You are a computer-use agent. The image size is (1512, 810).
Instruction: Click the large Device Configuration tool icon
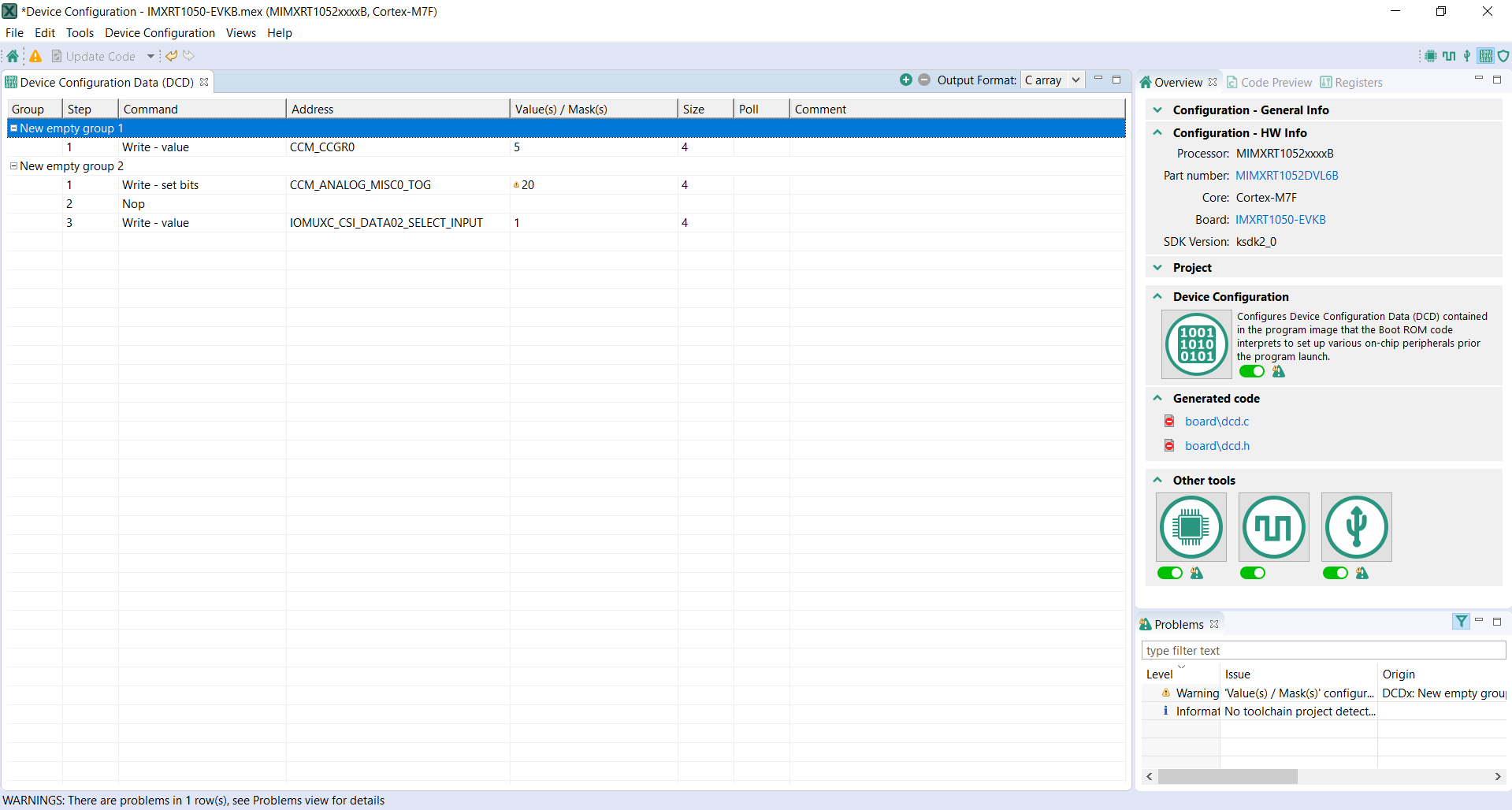coord(1197,344)
